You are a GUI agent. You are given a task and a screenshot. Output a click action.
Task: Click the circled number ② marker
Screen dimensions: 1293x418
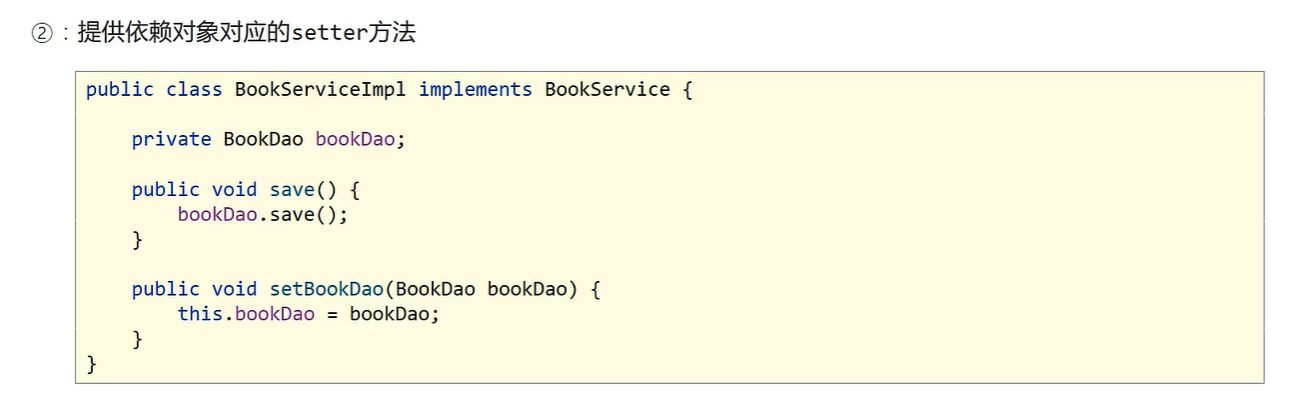(x=41, y=33)
